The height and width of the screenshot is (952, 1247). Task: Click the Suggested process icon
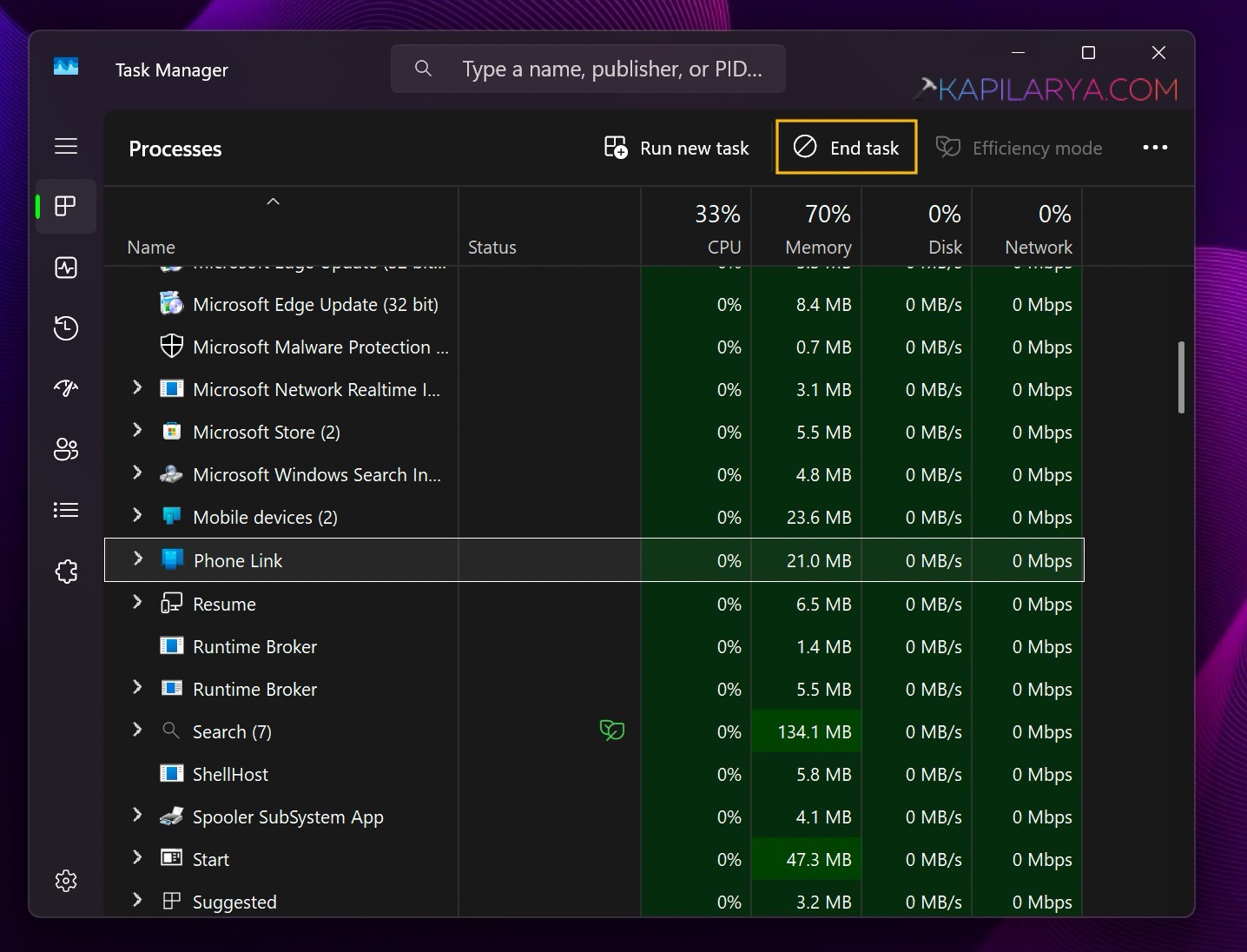(x=172, y=901)
